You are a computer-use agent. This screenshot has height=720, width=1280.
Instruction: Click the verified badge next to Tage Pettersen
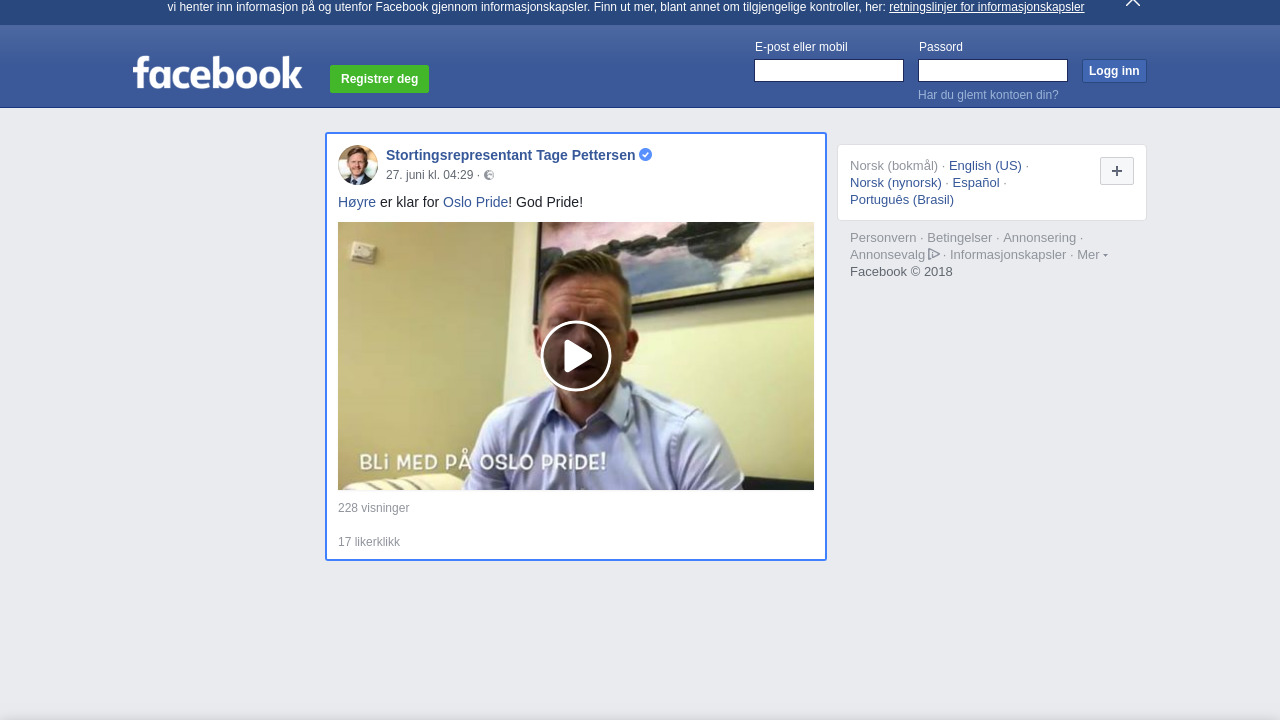click(646, 155)
